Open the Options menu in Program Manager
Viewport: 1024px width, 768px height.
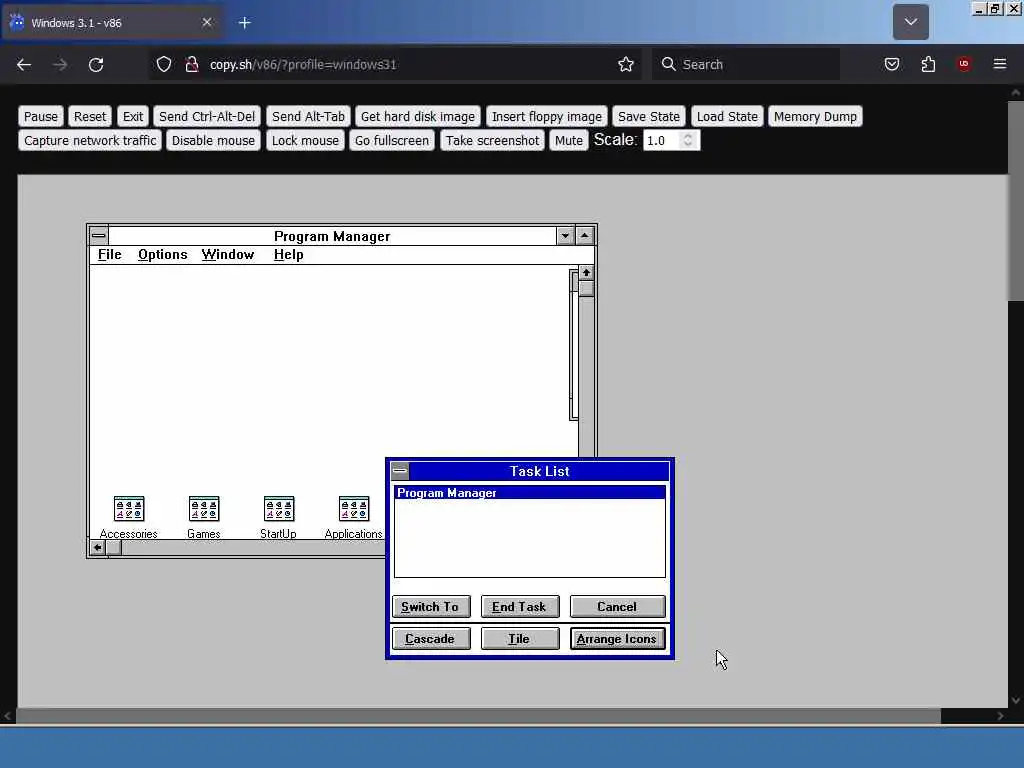[163, 255]
